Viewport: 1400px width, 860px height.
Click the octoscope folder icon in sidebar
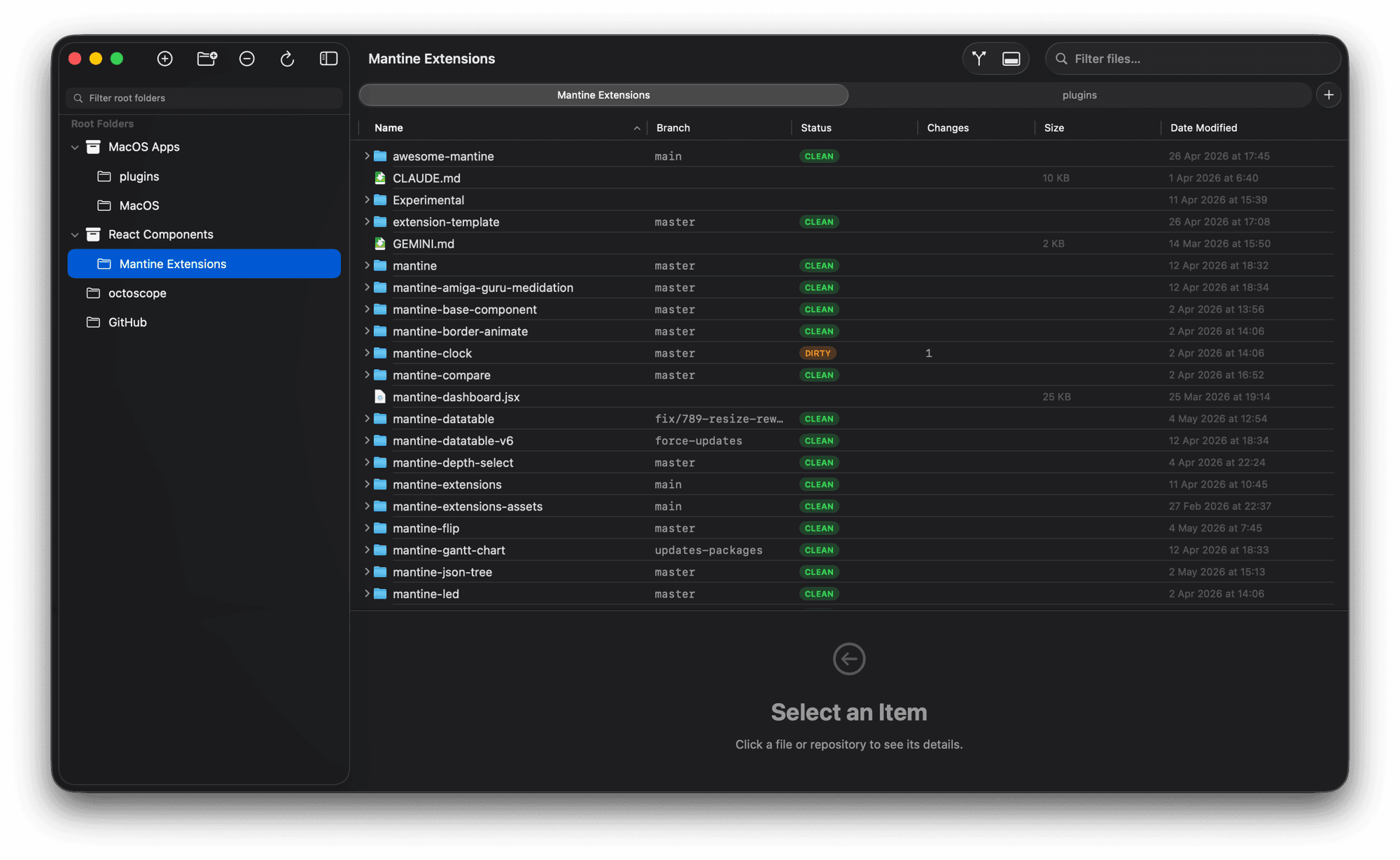click(93, 293)
